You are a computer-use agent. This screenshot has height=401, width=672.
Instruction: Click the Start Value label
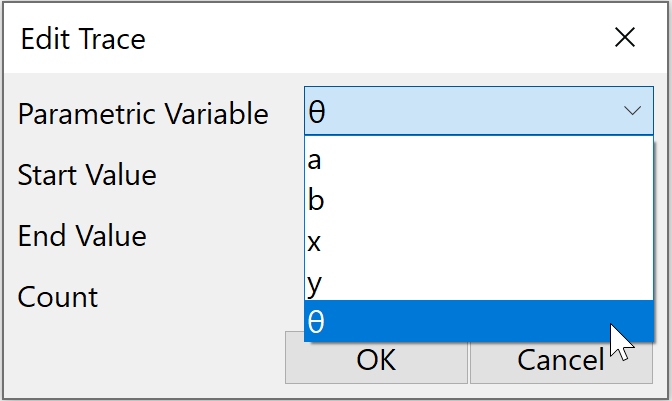click(x=87, y=175)
